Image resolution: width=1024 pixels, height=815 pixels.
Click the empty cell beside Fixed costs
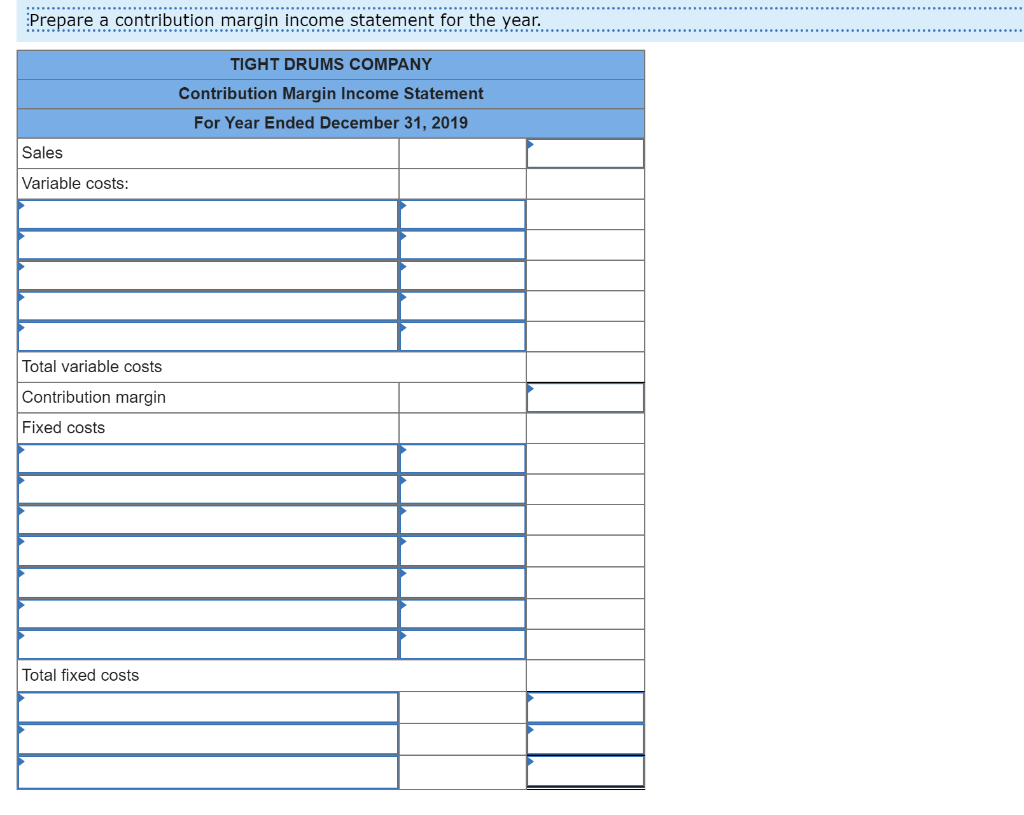point(462,427)
